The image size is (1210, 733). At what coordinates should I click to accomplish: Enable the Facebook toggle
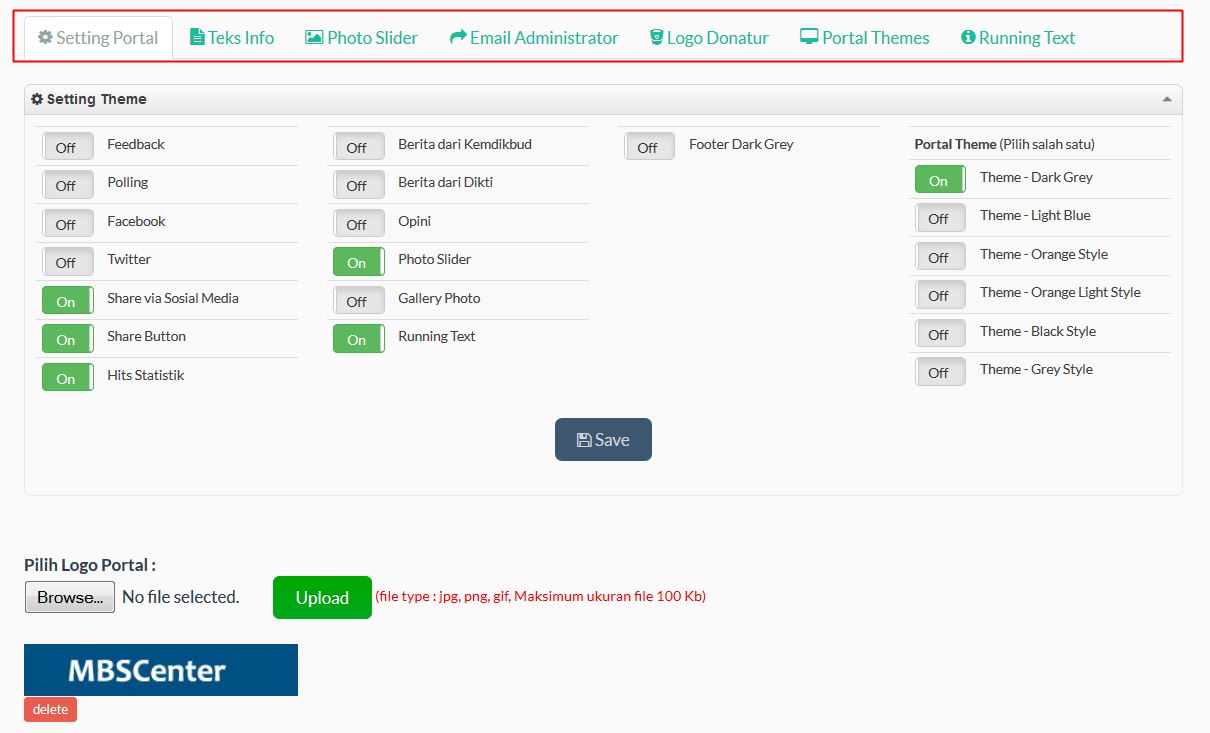click(x=68, y=223)
